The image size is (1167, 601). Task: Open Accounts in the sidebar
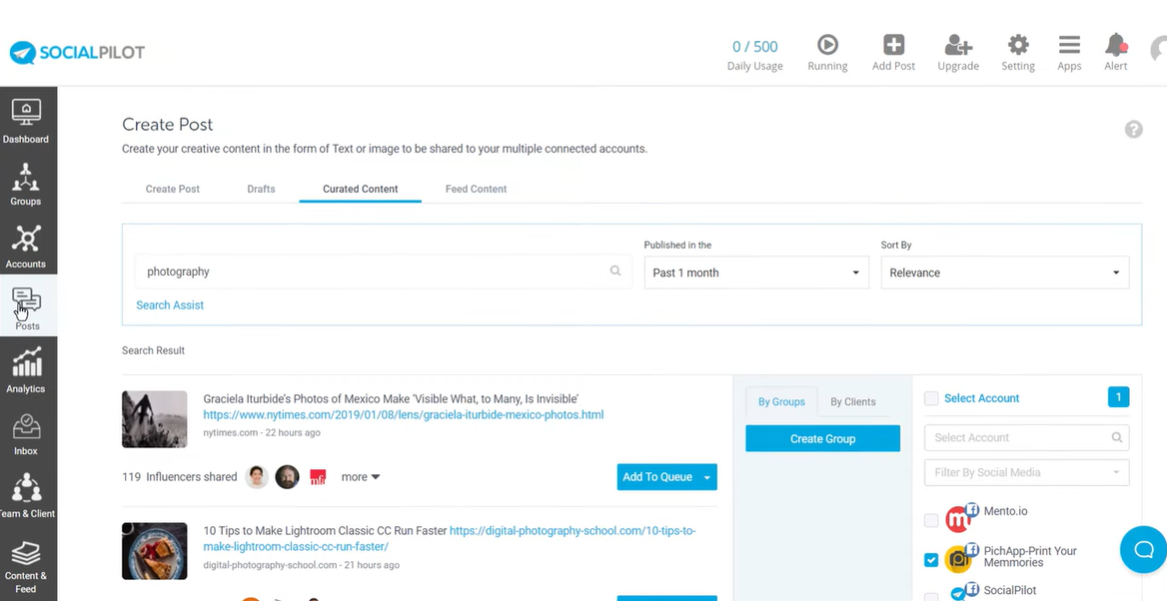coord(26,245)
